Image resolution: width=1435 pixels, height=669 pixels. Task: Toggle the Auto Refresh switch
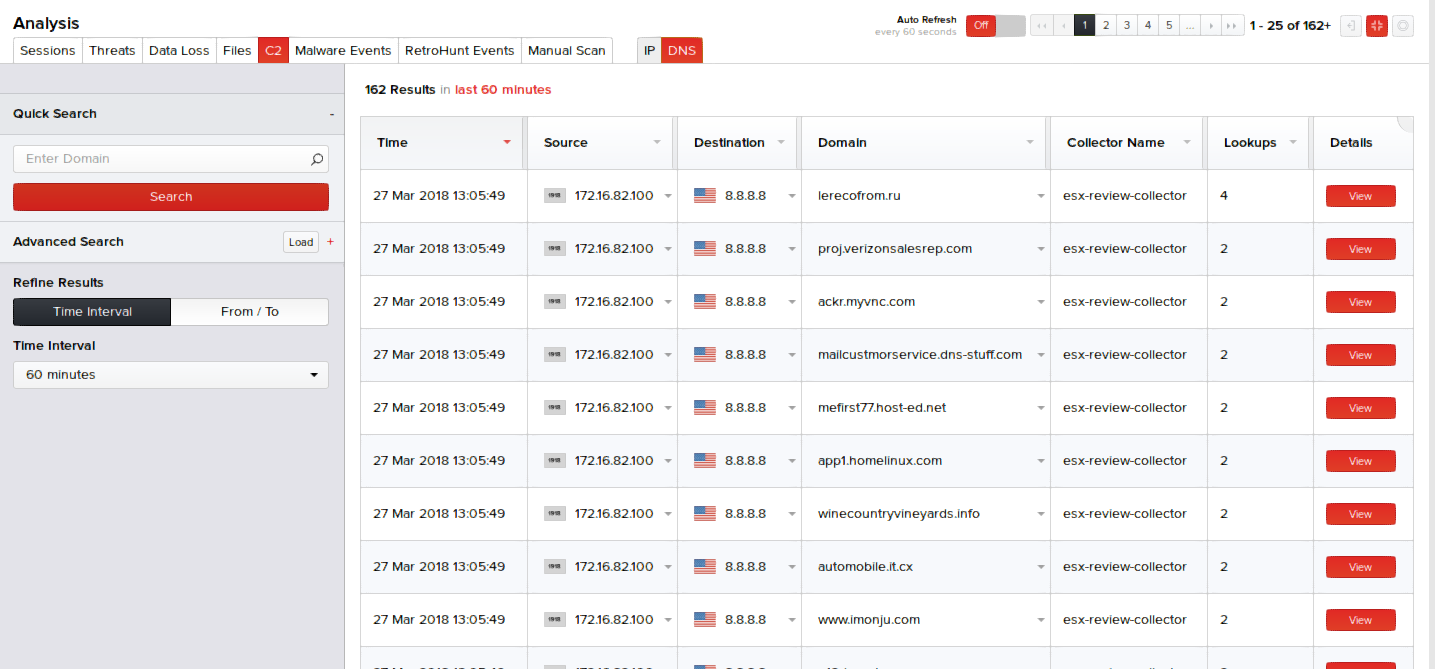(x=996, y=26)
